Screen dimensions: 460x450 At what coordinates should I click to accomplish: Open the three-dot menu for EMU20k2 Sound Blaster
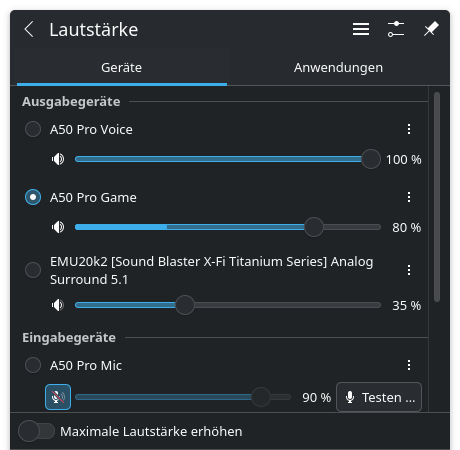click(x=409, y=270)
